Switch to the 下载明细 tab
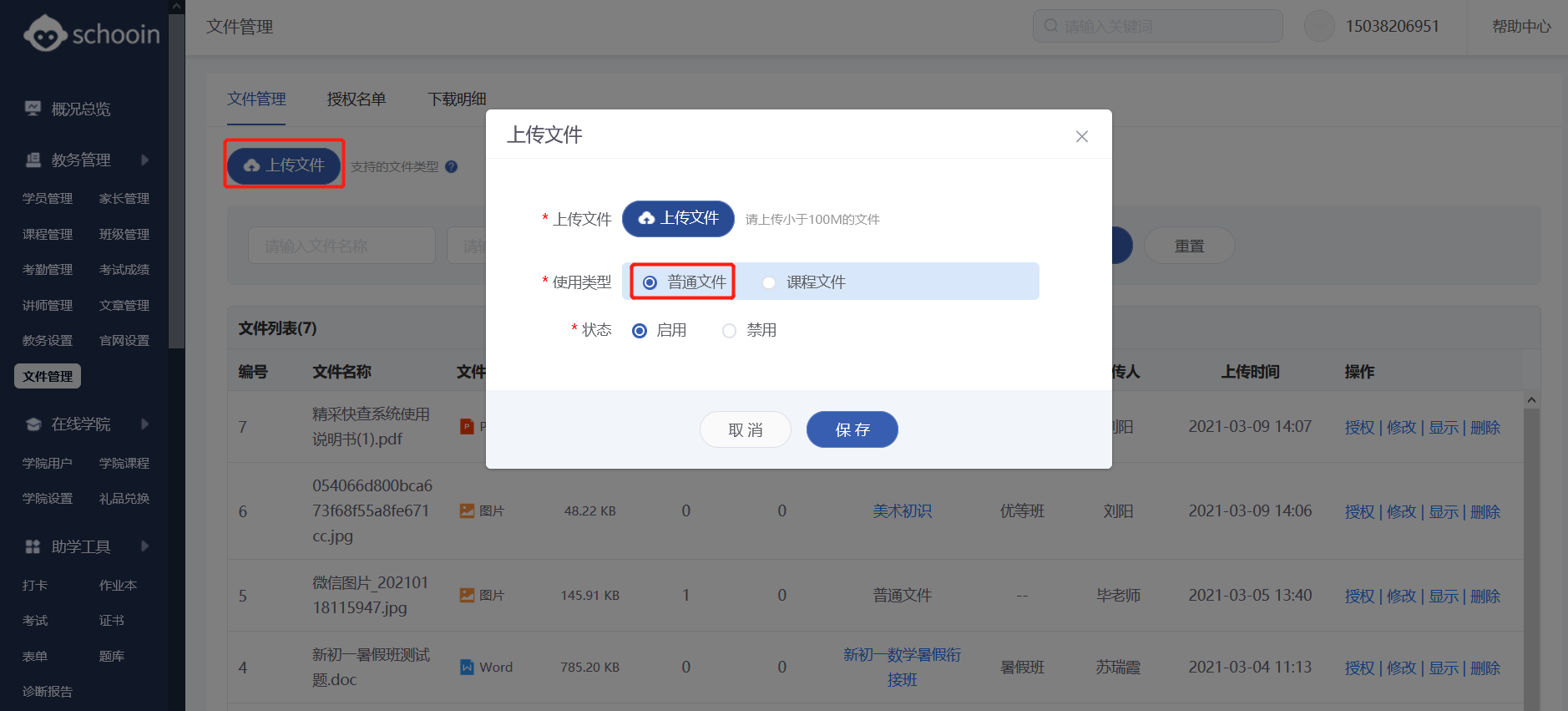Image resolution: width=1568 pixels, height=711 pixels. [x=457, y=99]
